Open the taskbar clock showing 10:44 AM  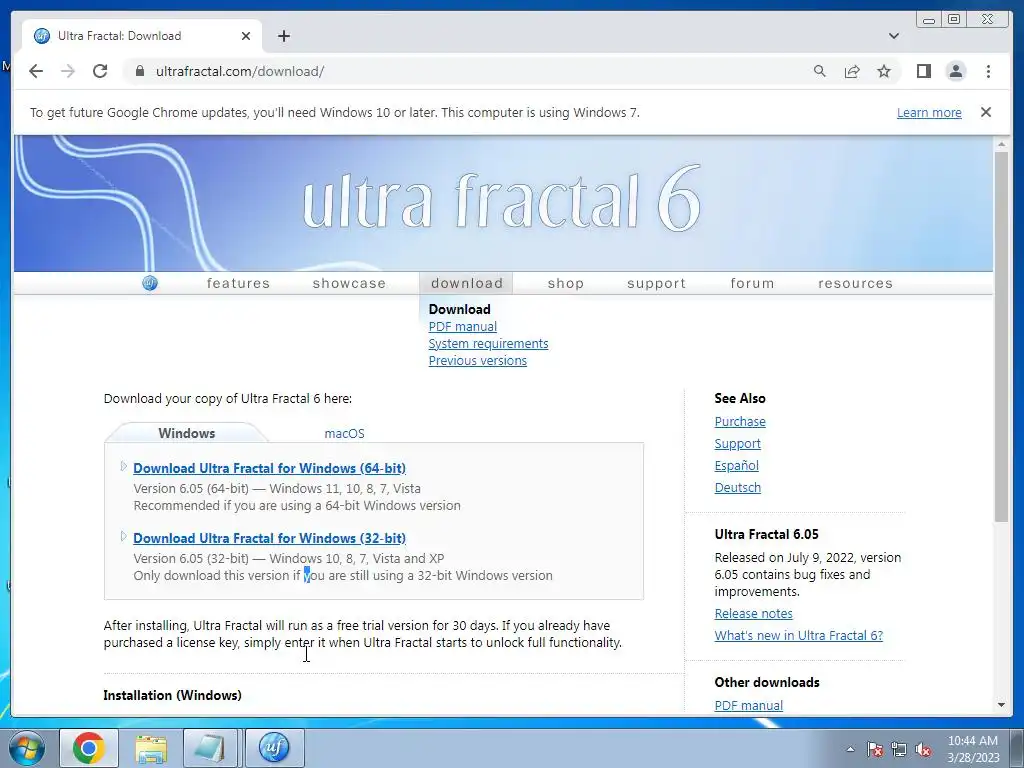pyautogui.click(x=973, y=749)
